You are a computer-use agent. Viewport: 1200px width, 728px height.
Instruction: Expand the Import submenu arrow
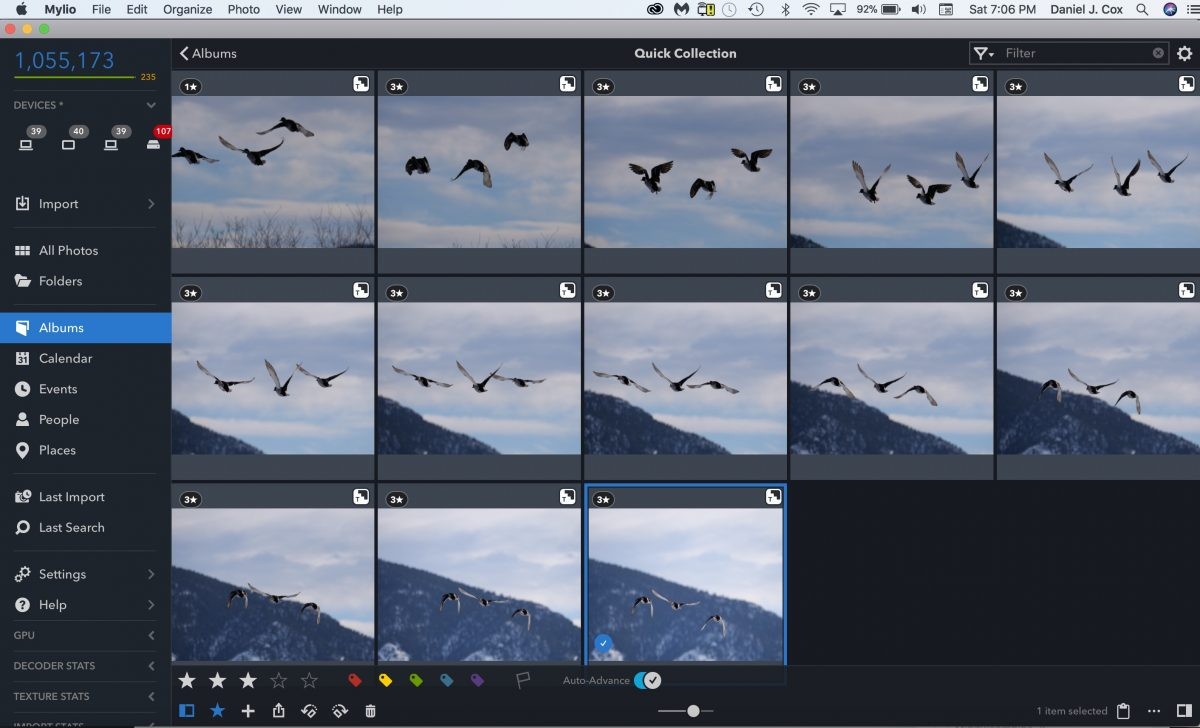coord(151,204)
